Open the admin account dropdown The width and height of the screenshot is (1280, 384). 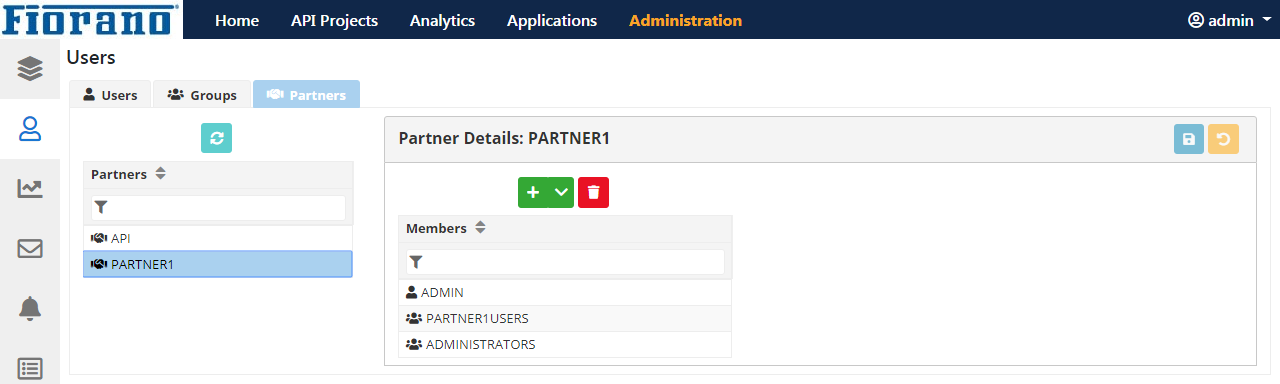click(x=1229, y=20)
